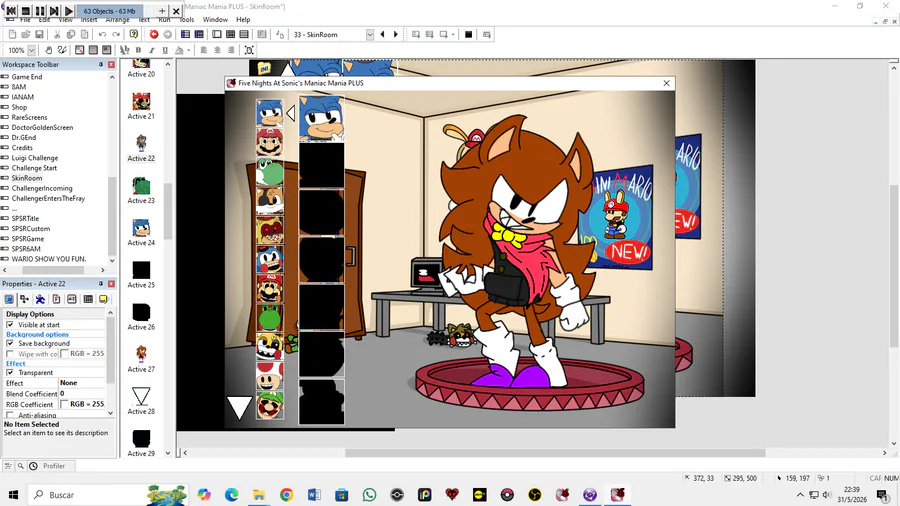Viewport: 900px width, 506px height.
Task: Open the Movement properties tab with running man
Action: pyautogui.click(x=40, y=299)
